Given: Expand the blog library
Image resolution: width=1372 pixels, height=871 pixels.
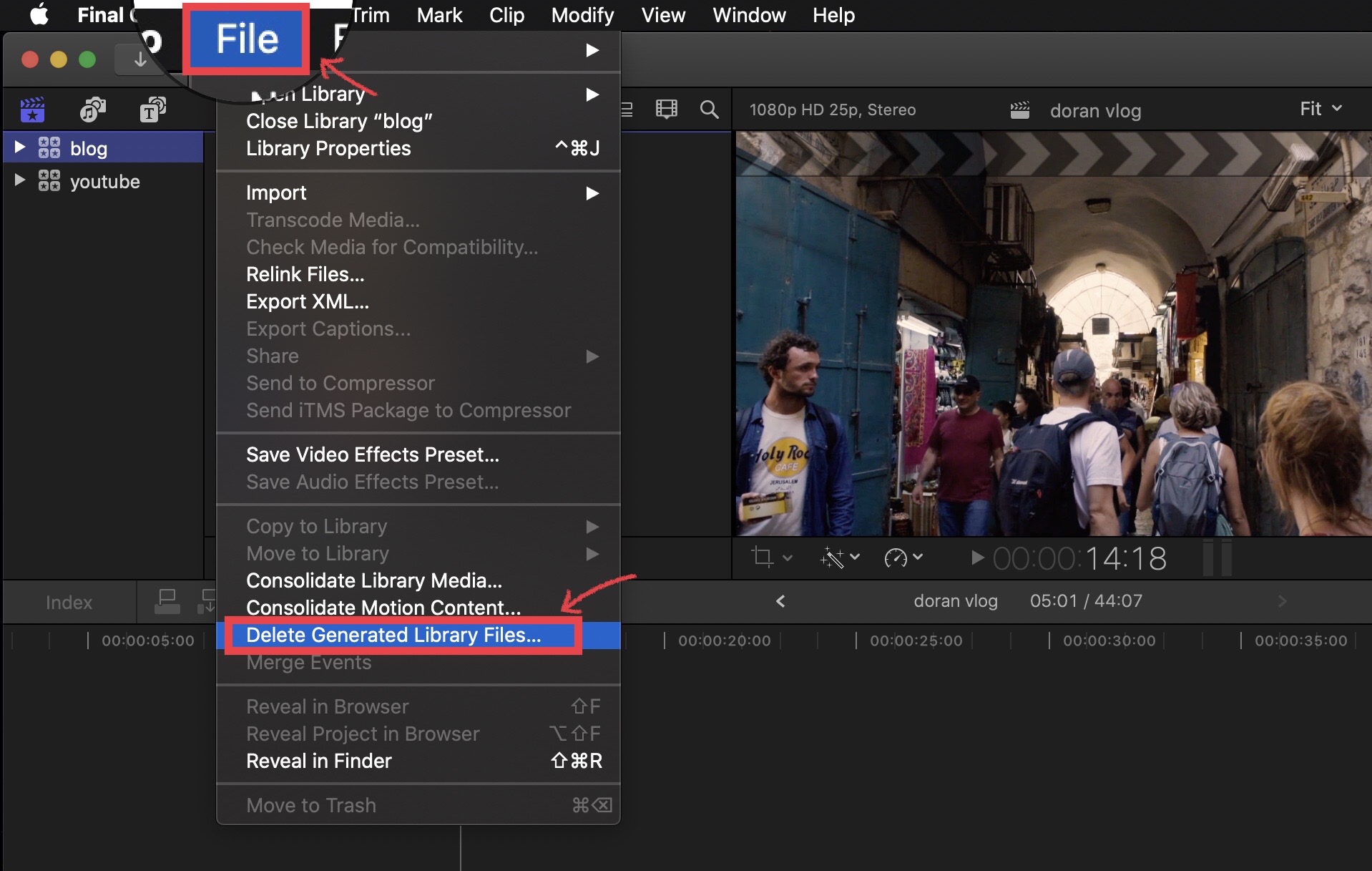Looking at the screenshot, I should (x=20, y=147).
